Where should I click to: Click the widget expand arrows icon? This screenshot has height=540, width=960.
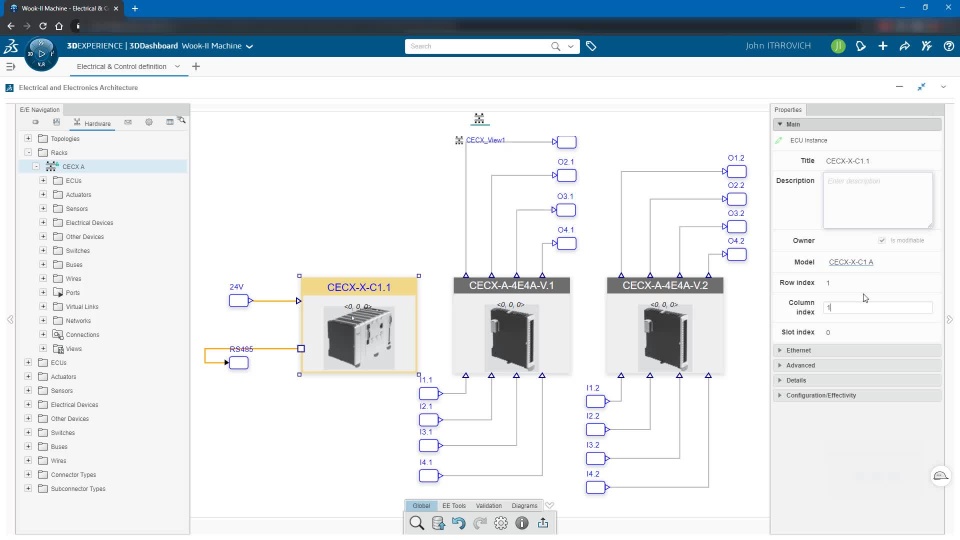point(921,87)
